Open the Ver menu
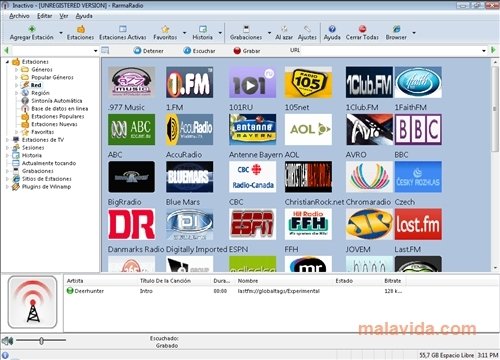 64,16
